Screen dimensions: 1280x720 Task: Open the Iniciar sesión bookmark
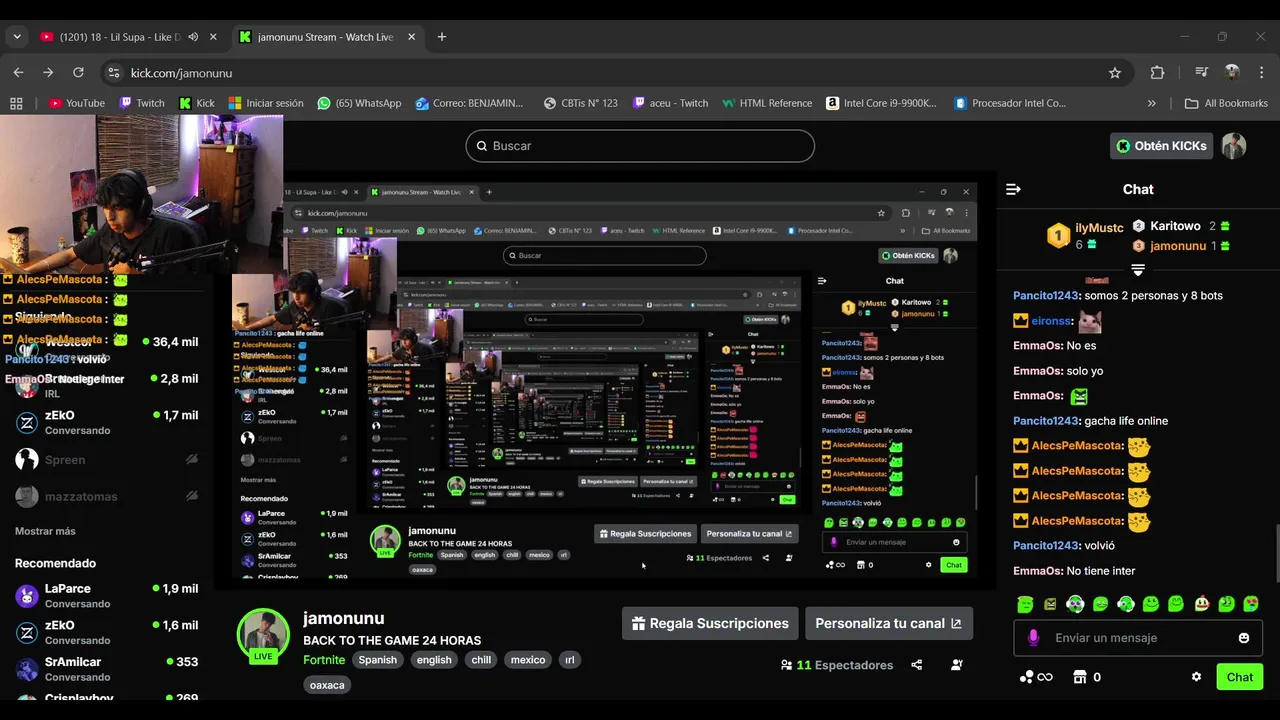[x=266, y=103]
